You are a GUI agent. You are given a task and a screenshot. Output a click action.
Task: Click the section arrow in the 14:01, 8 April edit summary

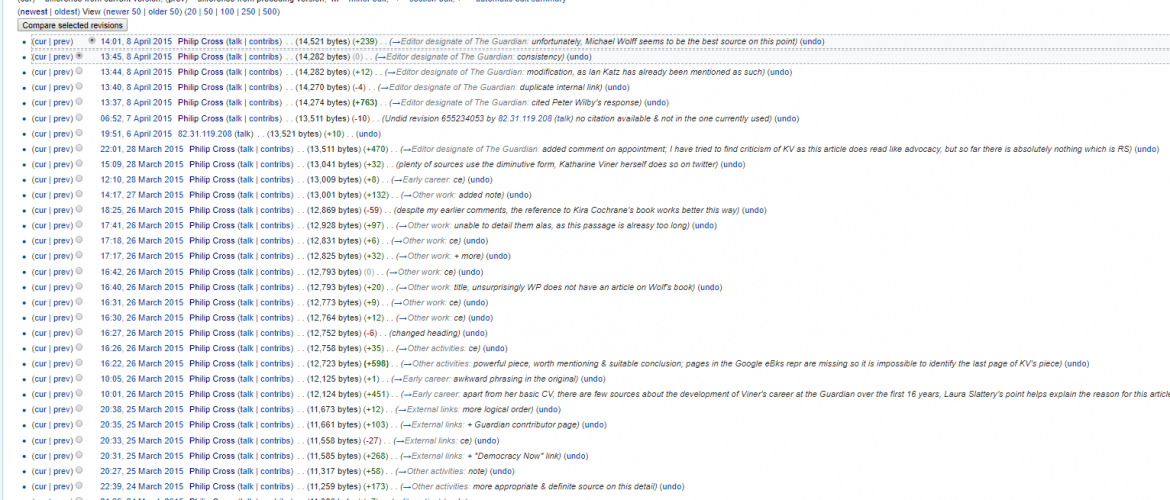[x=395, y=41]
